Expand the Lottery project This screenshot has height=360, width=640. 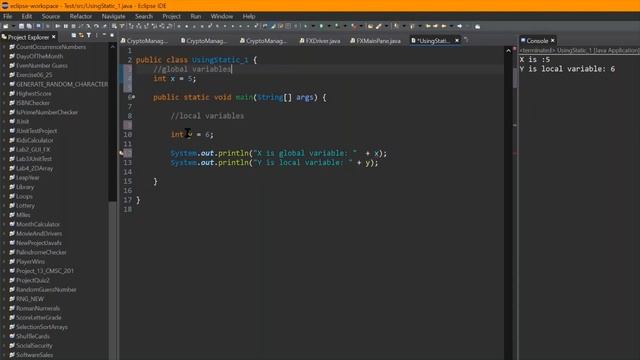click(4, 206)
